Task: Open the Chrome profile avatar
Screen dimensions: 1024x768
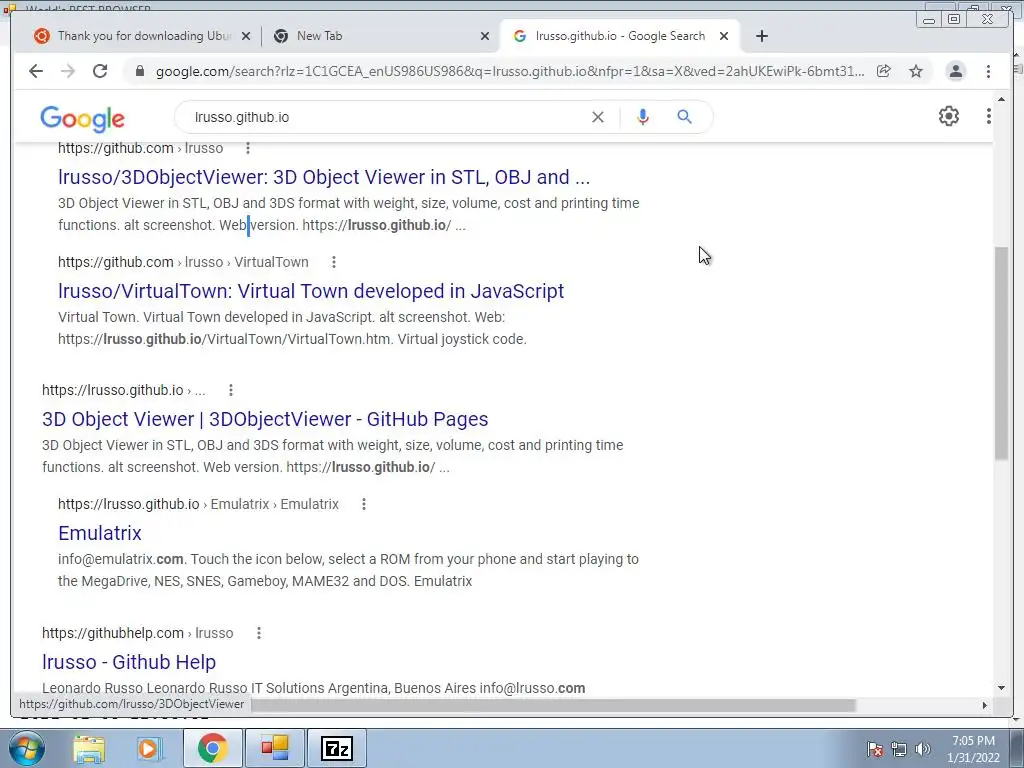Action: pos(955,71)
